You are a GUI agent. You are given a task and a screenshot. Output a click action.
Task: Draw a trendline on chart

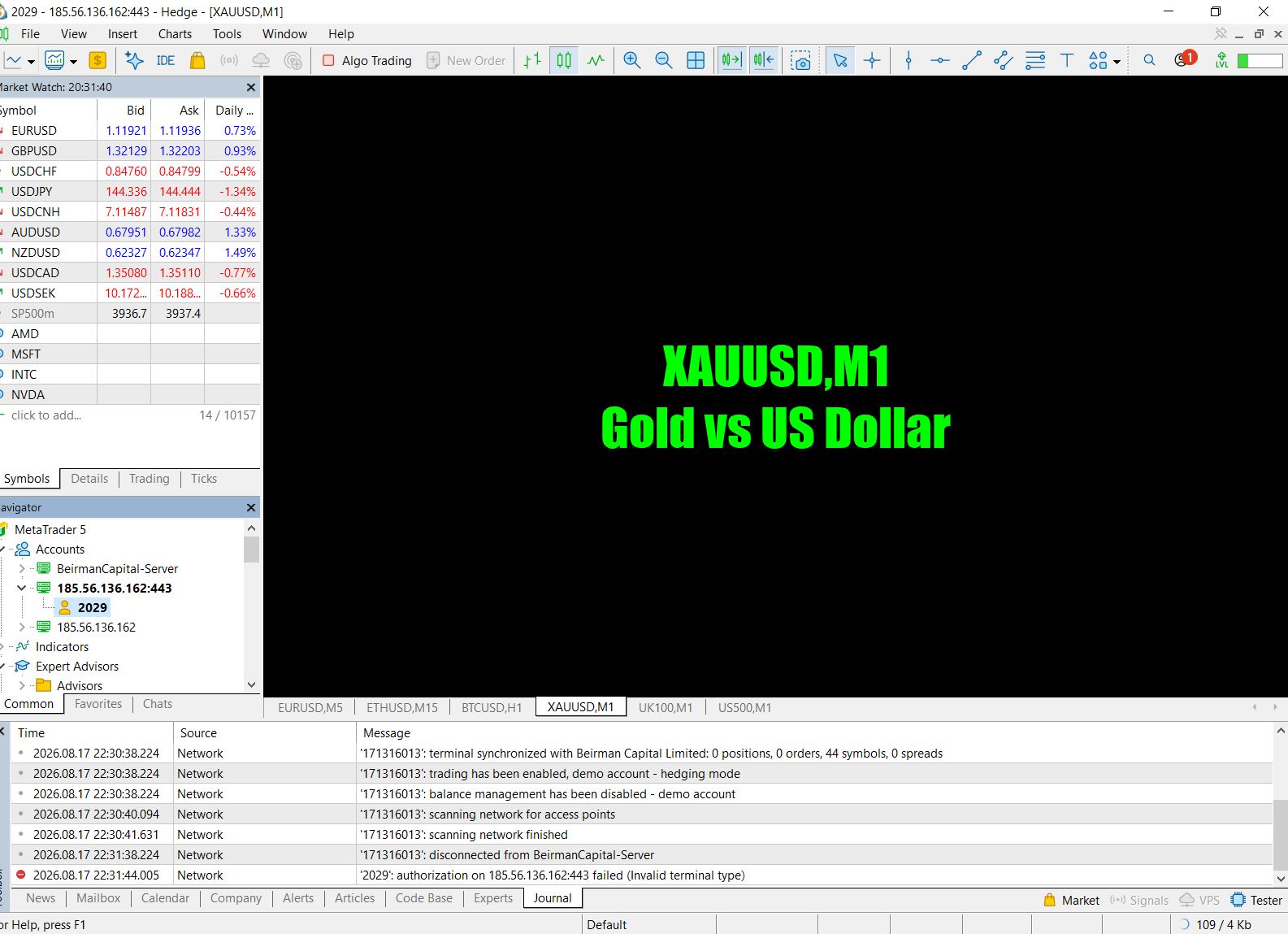pyautogui.click(x=972, y=60)
